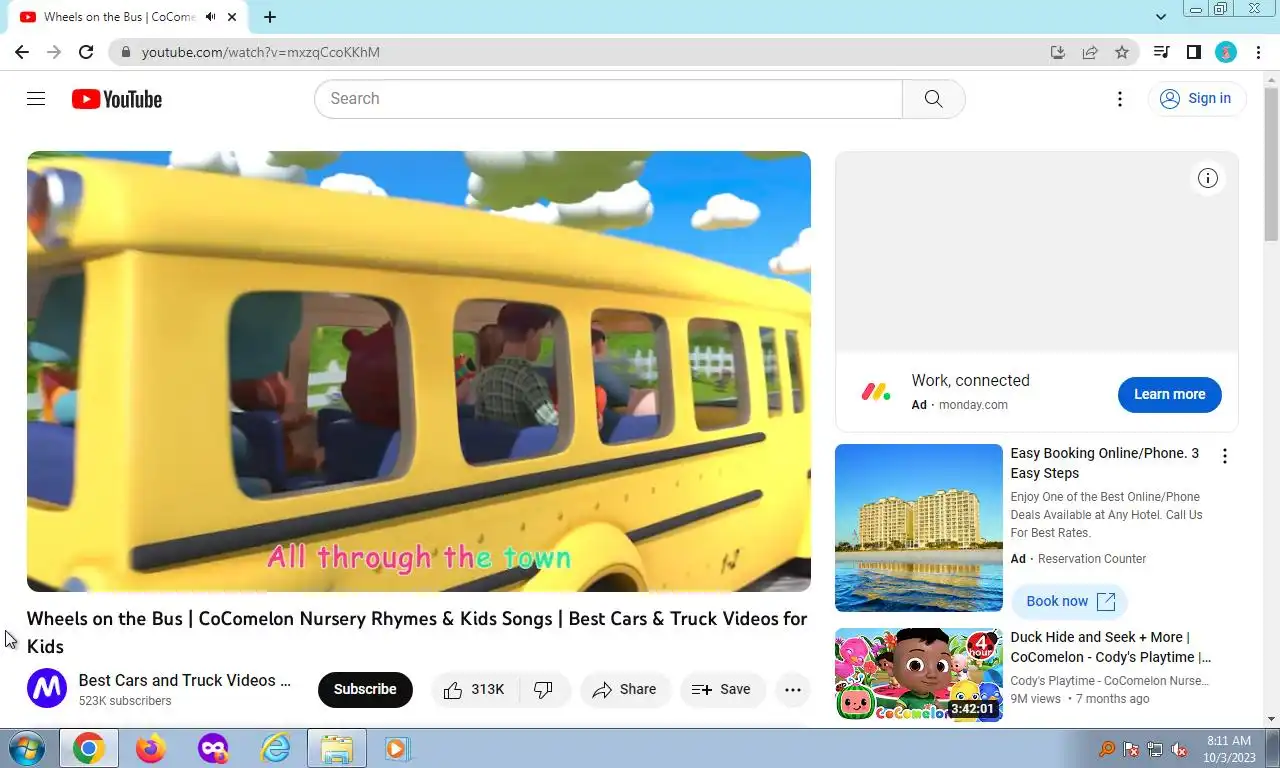The width and height of the screenshot is (1280, 768).
Task: Dislike the video with thumbs down
Action: (544, 689)
